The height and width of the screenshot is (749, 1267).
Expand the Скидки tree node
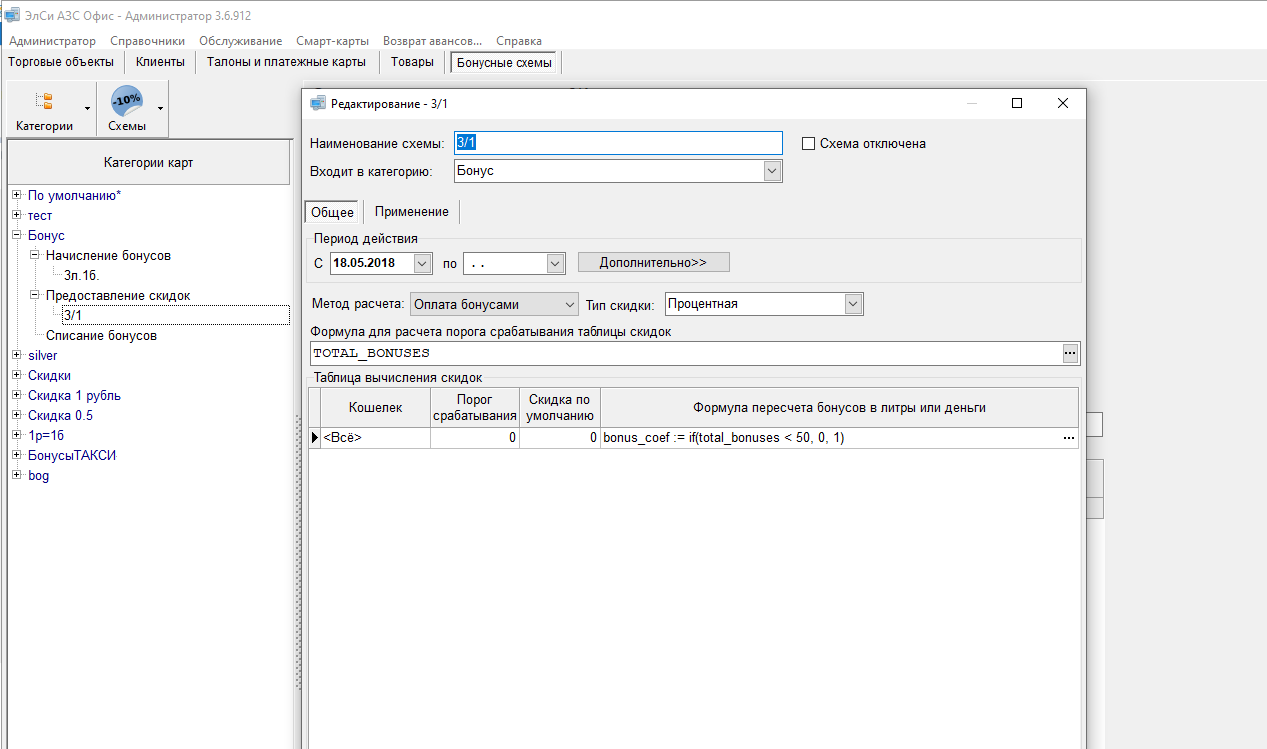pos(17,376)
